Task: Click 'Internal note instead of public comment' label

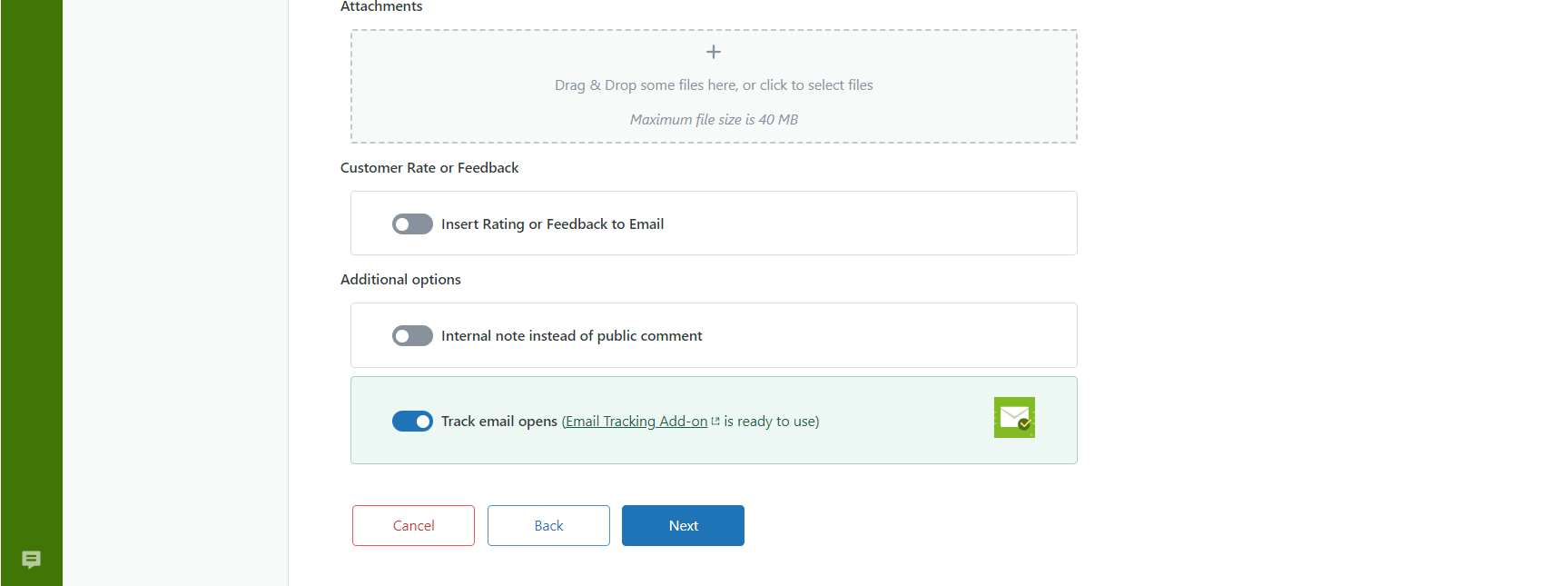Action: pos(571,336)
